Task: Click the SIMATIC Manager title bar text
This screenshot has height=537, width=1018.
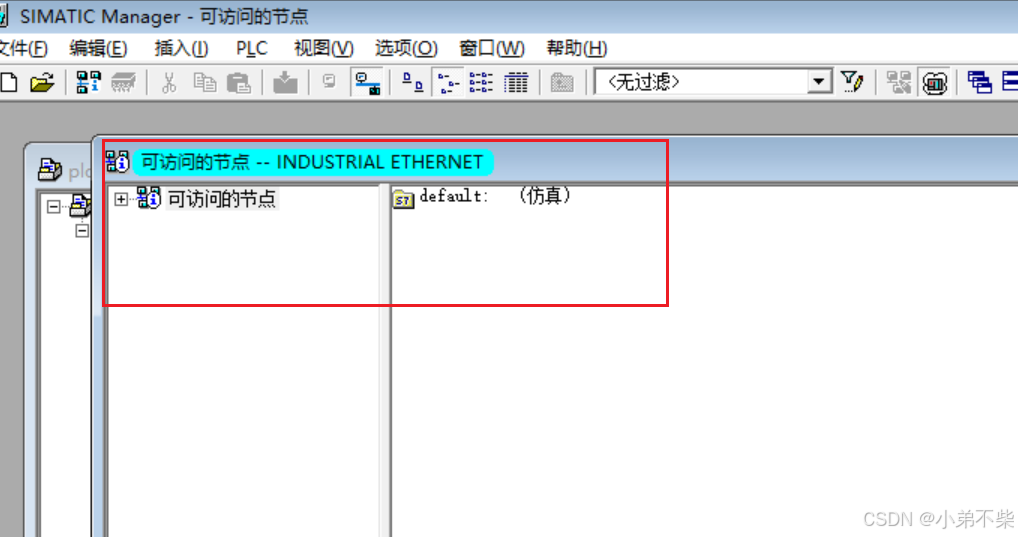Action: 164,16
